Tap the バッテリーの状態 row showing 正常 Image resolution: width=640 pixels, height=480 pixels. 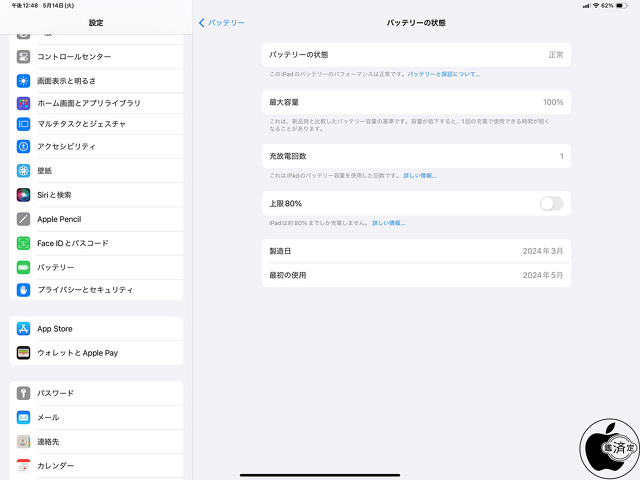click(416, 55)
